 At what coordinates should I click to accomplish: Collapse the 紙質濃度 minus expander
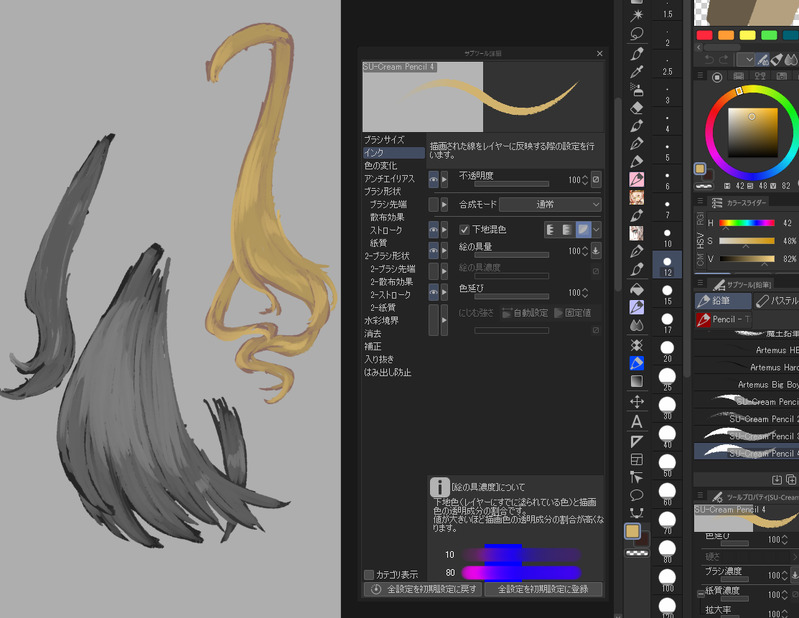tap(701, 594)
